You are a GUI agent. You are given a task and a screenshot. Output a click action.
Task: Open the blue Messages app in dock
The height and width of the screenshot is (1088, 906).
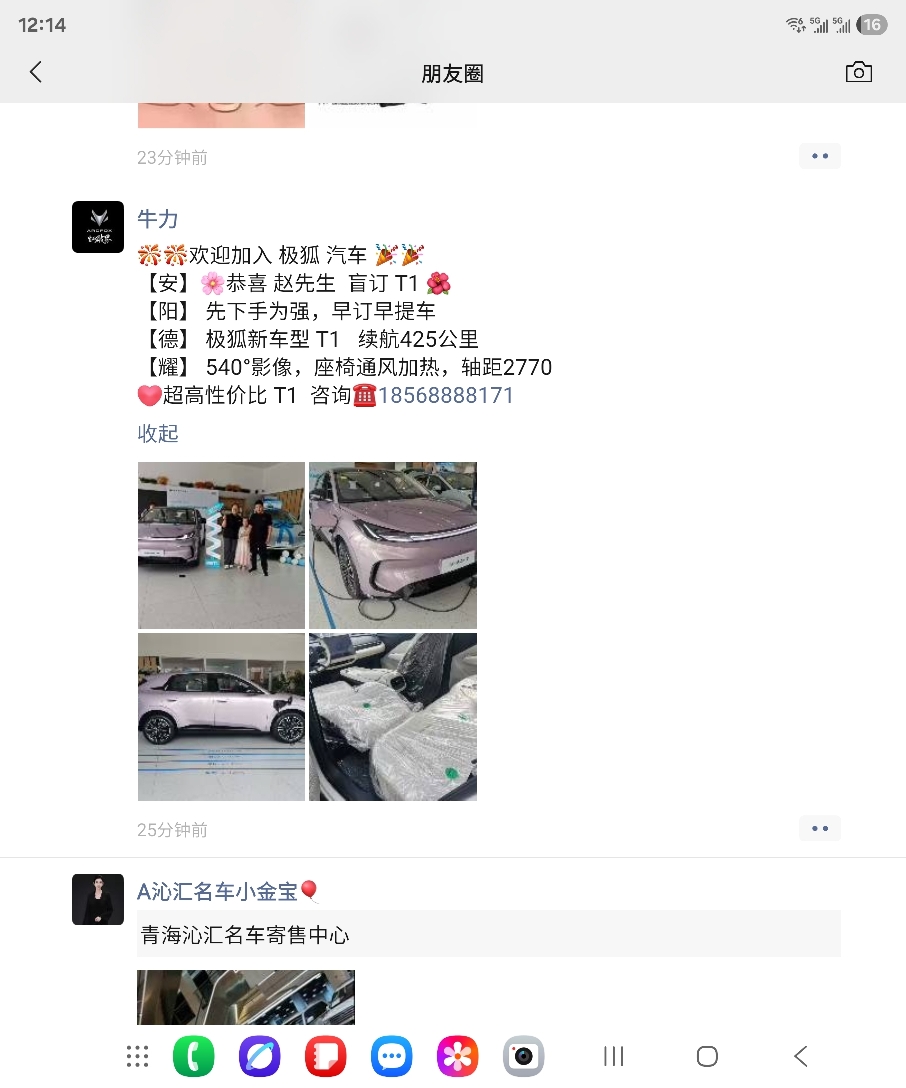click(391, 1056)
